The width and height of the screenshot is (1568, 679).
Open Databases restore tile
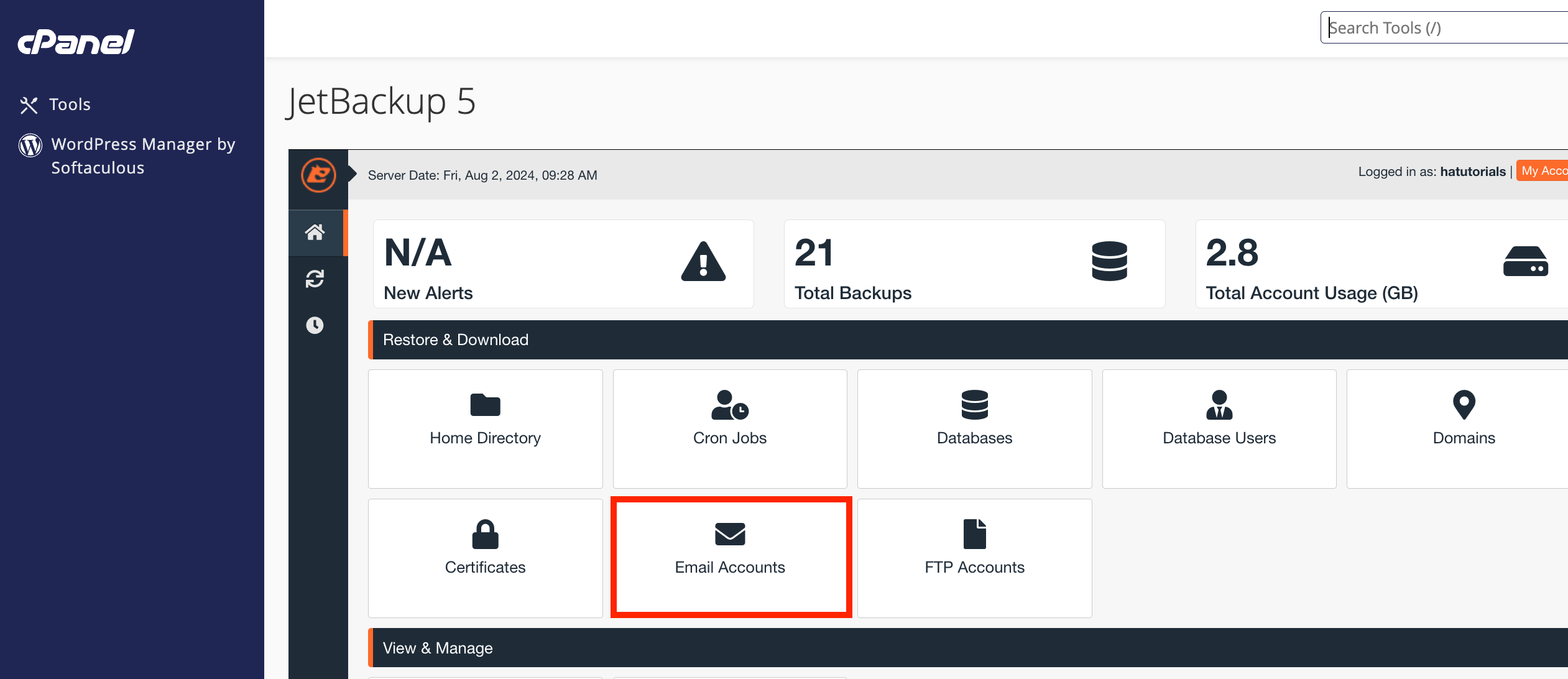(x=975, y=429)
